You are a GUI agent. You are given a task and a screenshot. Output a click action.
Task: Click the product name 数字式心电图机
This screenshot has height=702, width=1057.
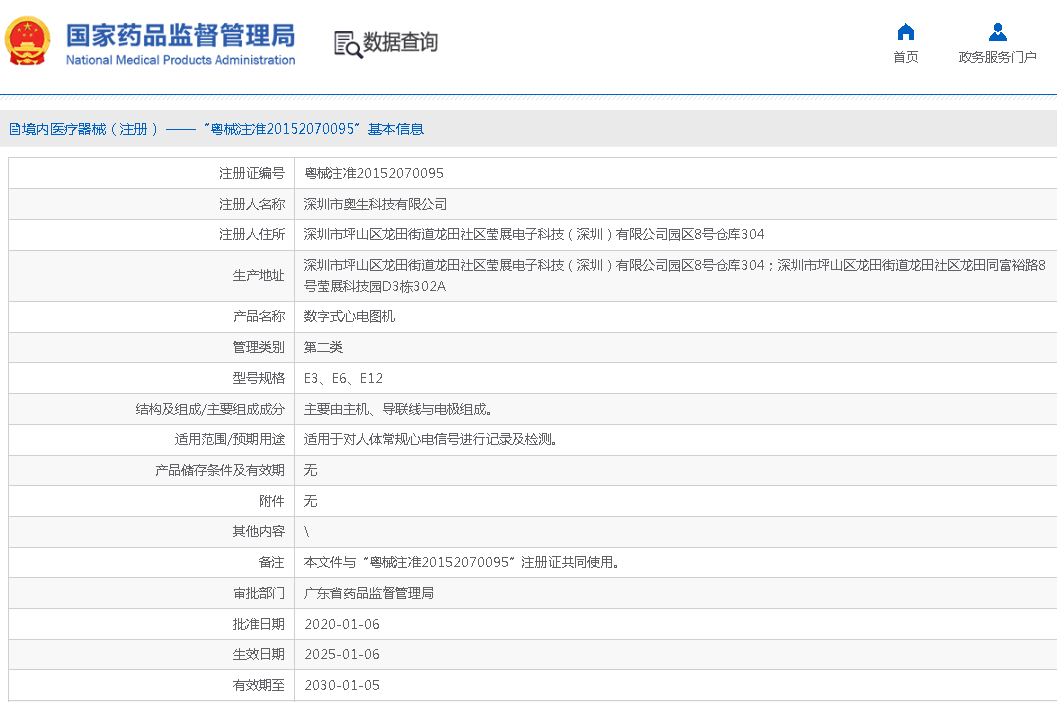(349, 316)
